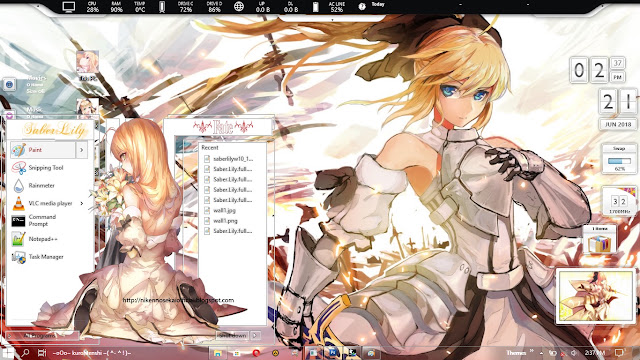Open taskbar search magnifier
The width and height of the screenshot is (640, 360).
coord(25,353)
